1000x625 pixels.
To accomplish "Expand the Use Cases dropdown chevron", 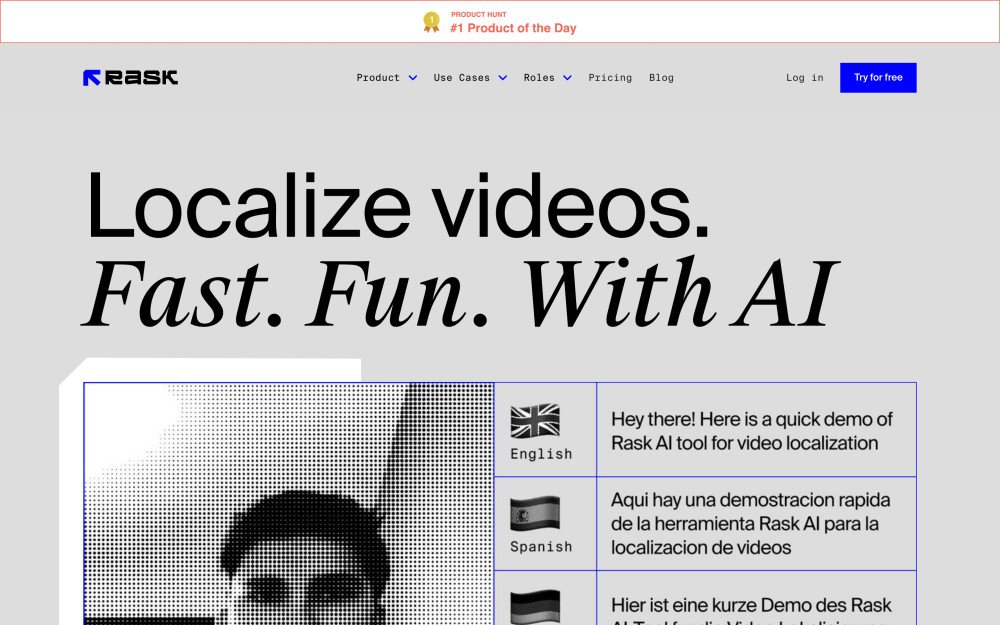I will (x=503, y=78).
